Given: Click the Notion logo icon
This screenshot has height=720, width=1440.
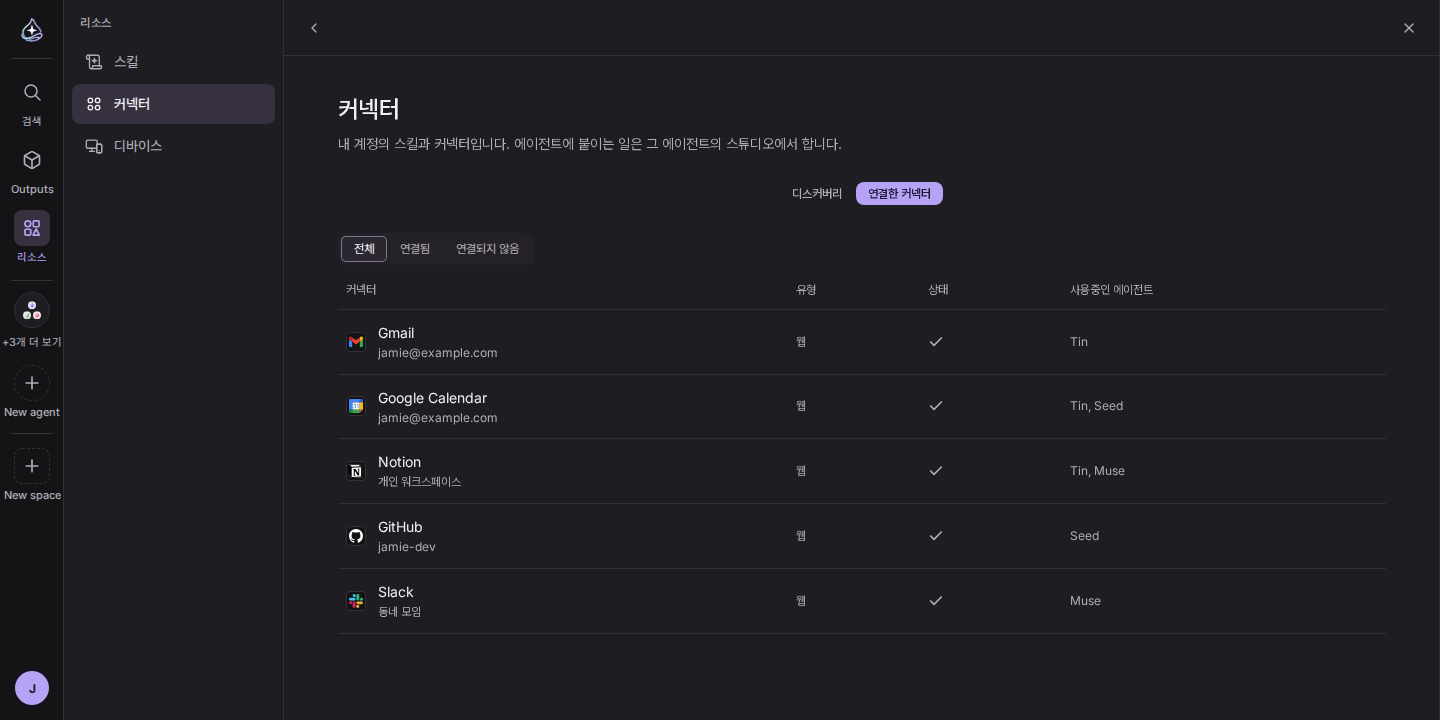Looking at the screenshot, I should click(x=356, y=471).
